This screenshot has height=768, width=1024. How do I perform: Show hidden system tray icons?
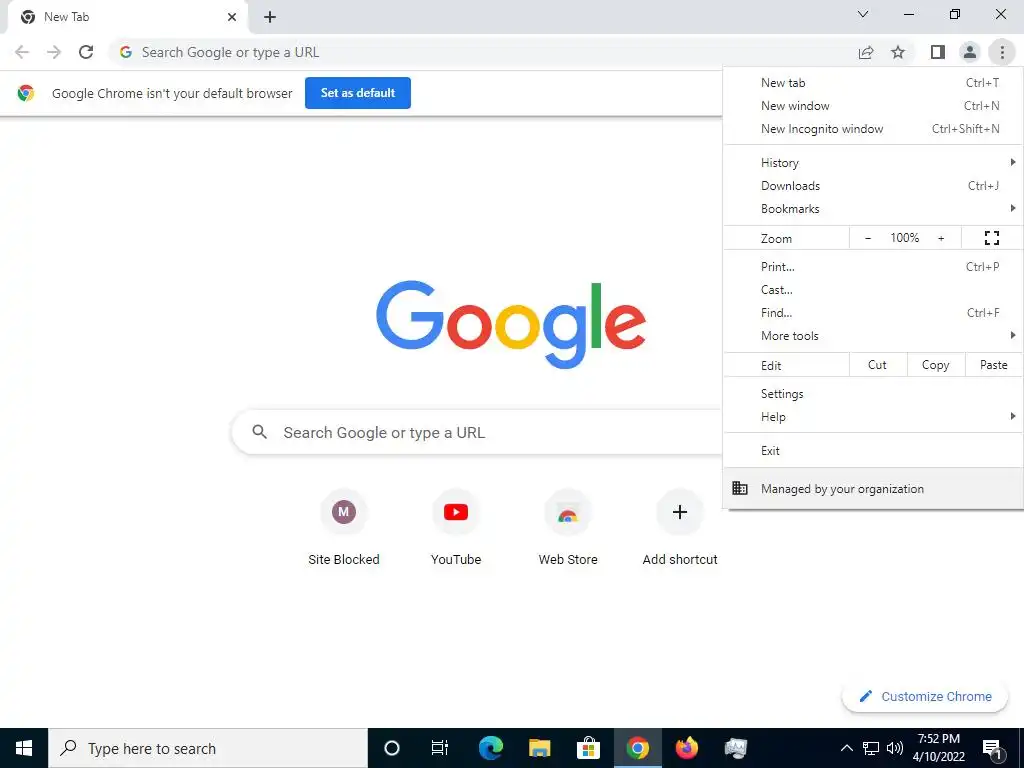tap(846, 748)
